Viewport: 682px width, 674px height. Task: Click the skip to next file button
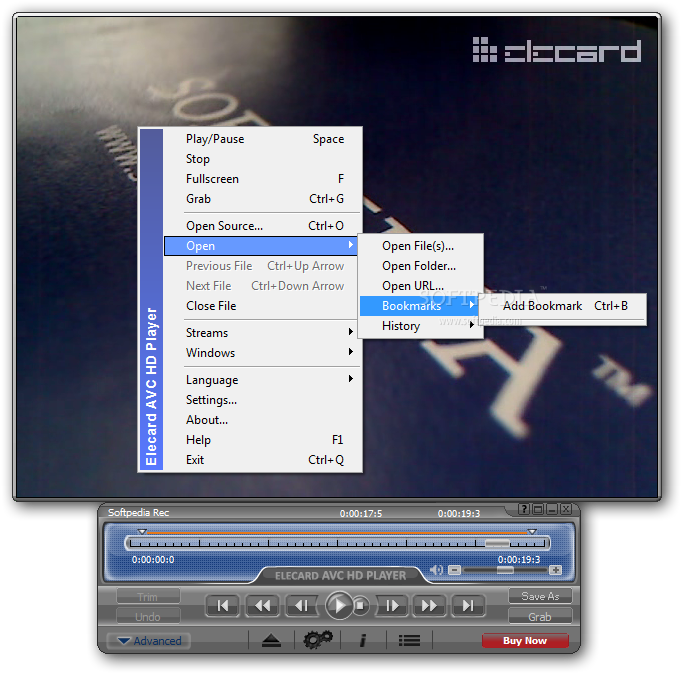coord(468,605)
